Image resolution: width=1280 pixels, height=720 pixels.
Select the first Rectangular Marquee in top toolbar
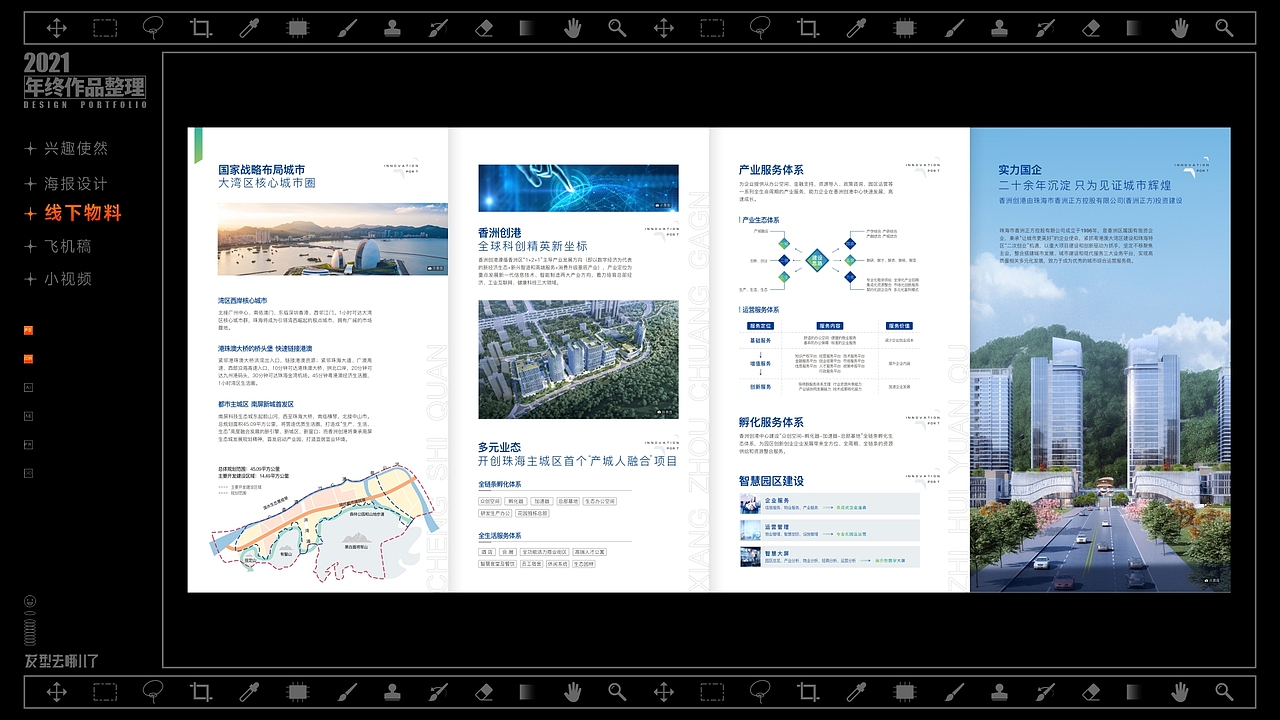pos(105,28)
